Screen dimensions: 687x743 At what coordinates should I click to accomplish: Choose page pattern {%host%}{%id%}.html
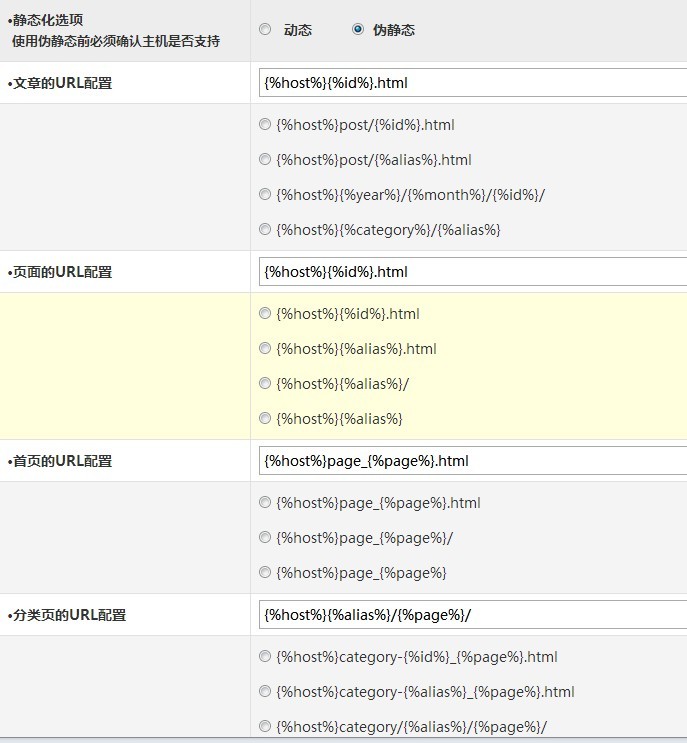coord(265,314)
